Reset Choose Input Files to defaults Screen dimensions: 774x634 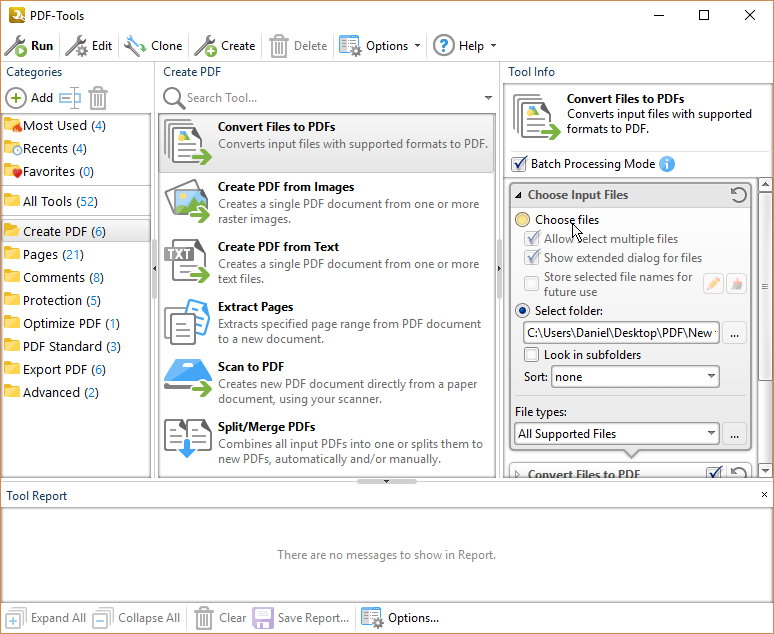tap(738, 195)
